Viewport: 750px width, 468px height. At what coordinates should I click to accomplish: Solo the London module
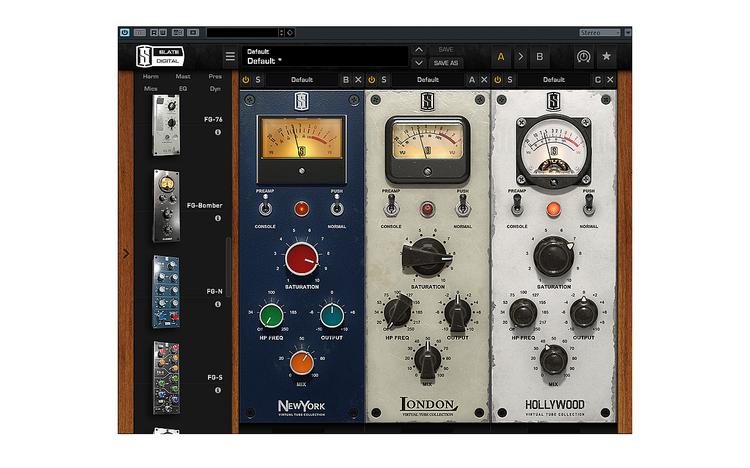384,80
